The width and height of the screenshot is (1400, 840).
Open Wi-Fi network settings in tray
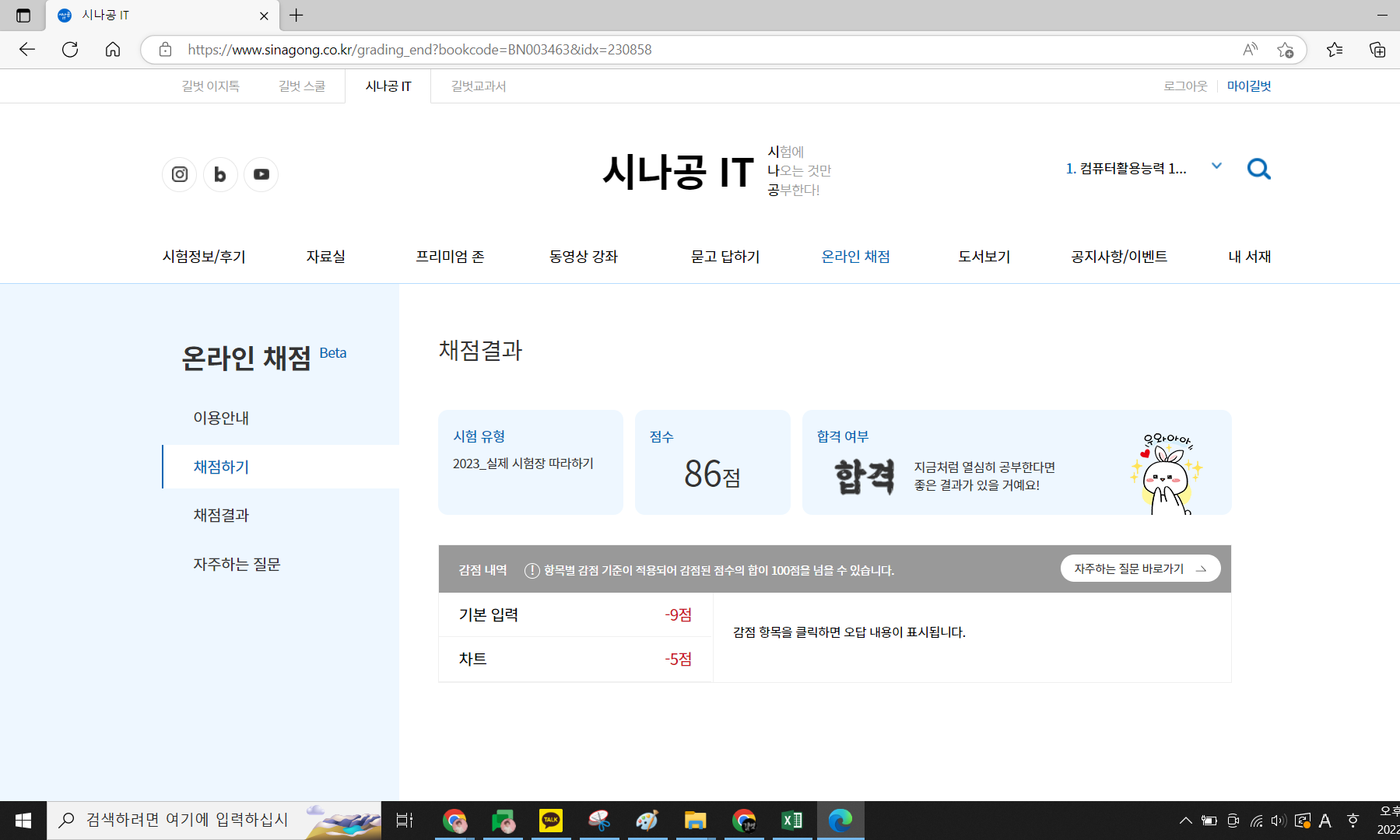[x=1256, y=821]
